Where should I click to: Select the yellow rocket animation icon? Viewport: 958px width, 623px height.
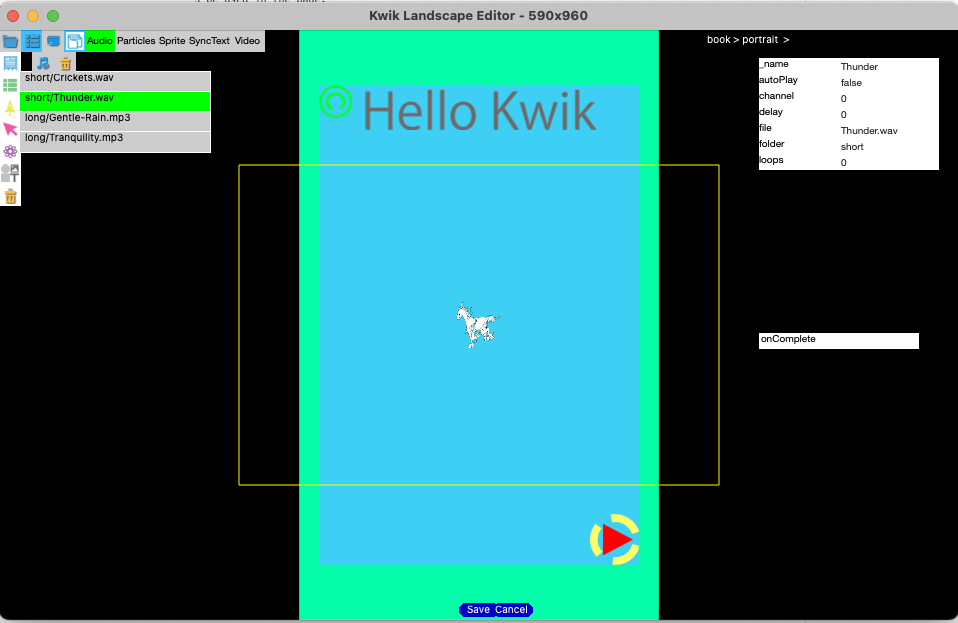coord(10,107)
